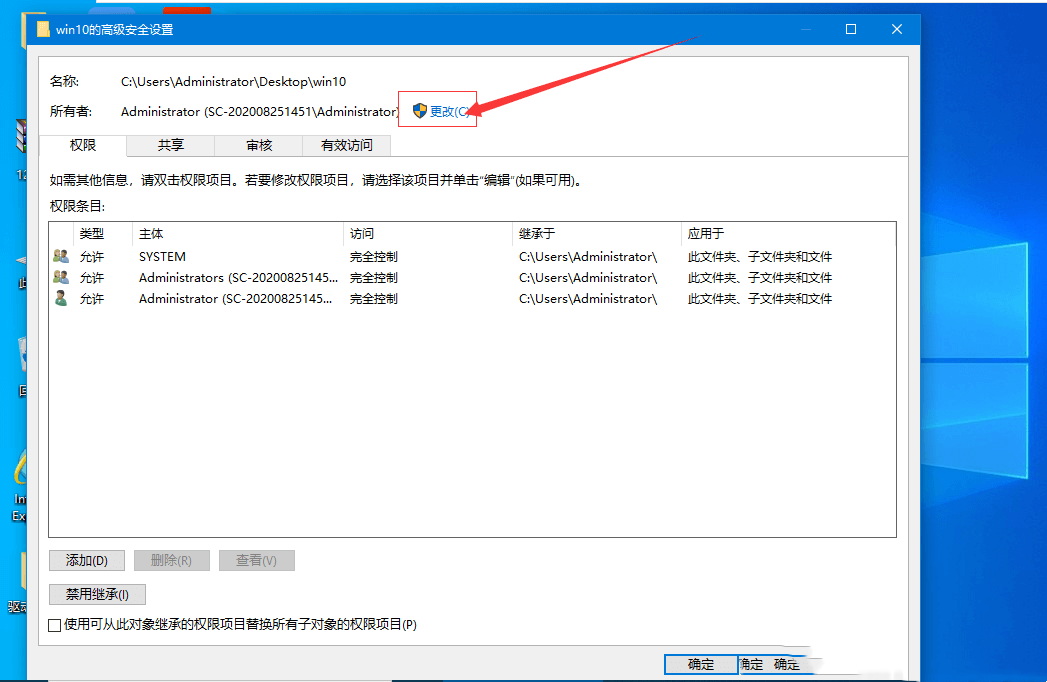Click the 禁用继承 button

click(x=96, y=593)
